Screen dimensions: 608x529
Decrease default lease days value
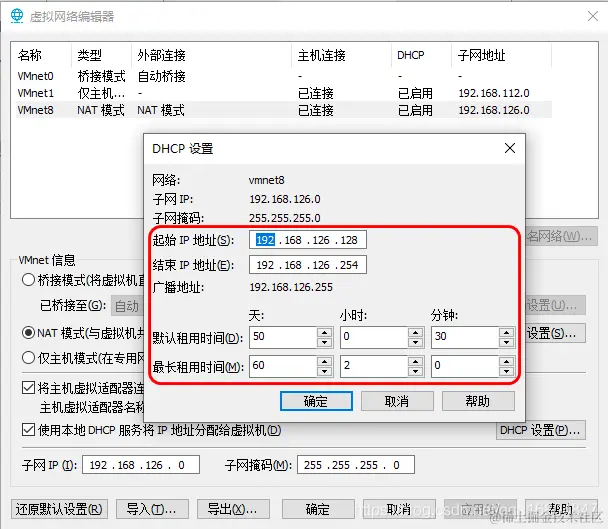click(x=324, y=342)
